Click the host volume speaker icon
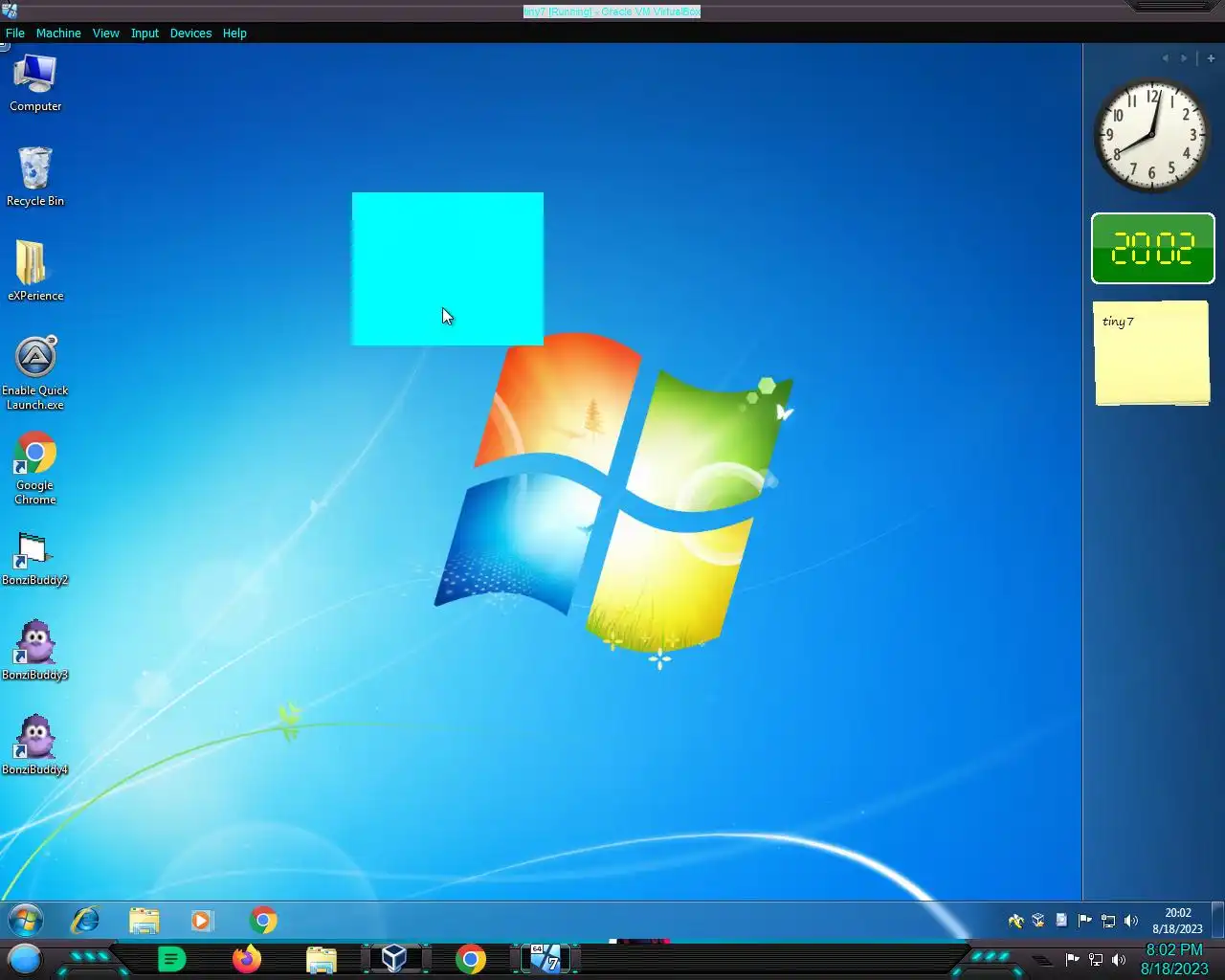Image resolution: width=1225 pixels, height=980 pixels. [x=1119, y=960]
